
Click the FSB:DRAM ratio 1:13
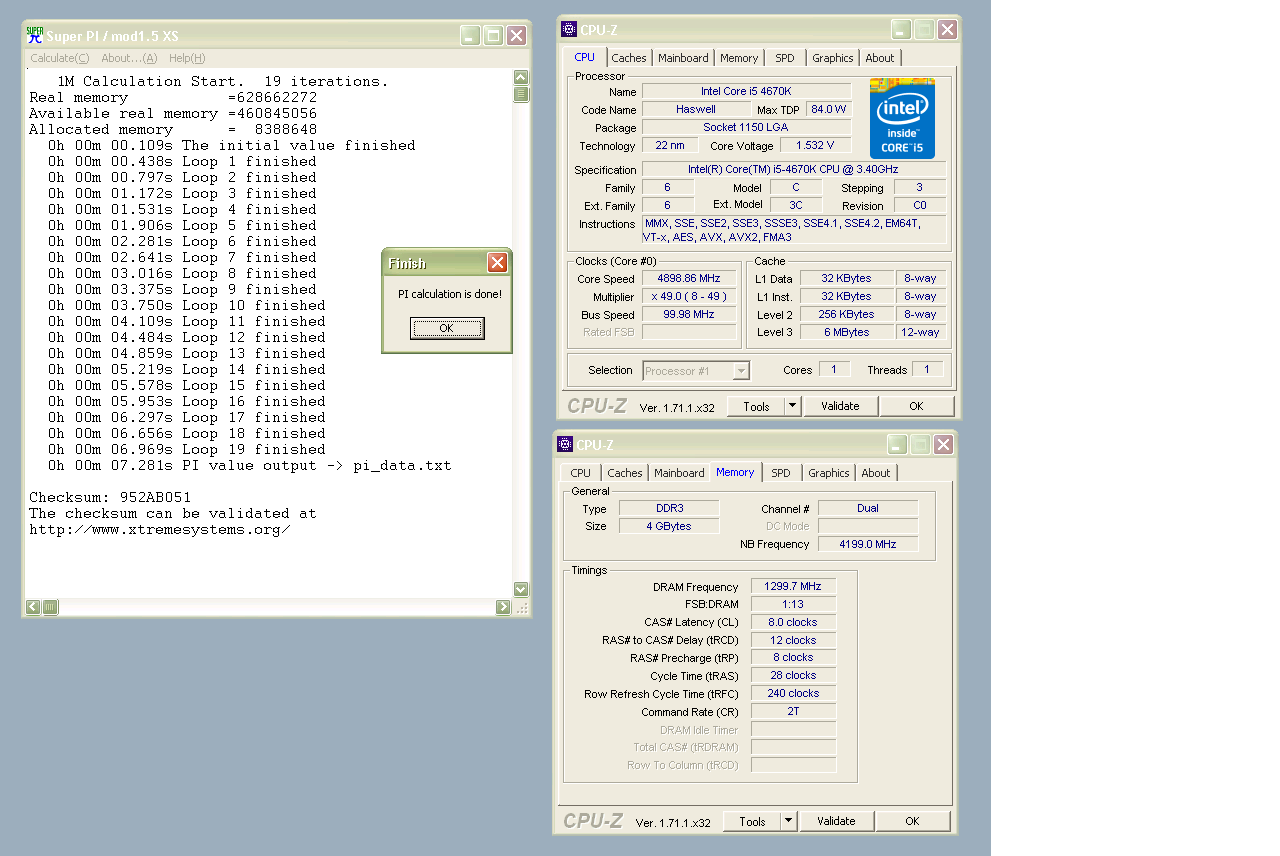793,604
